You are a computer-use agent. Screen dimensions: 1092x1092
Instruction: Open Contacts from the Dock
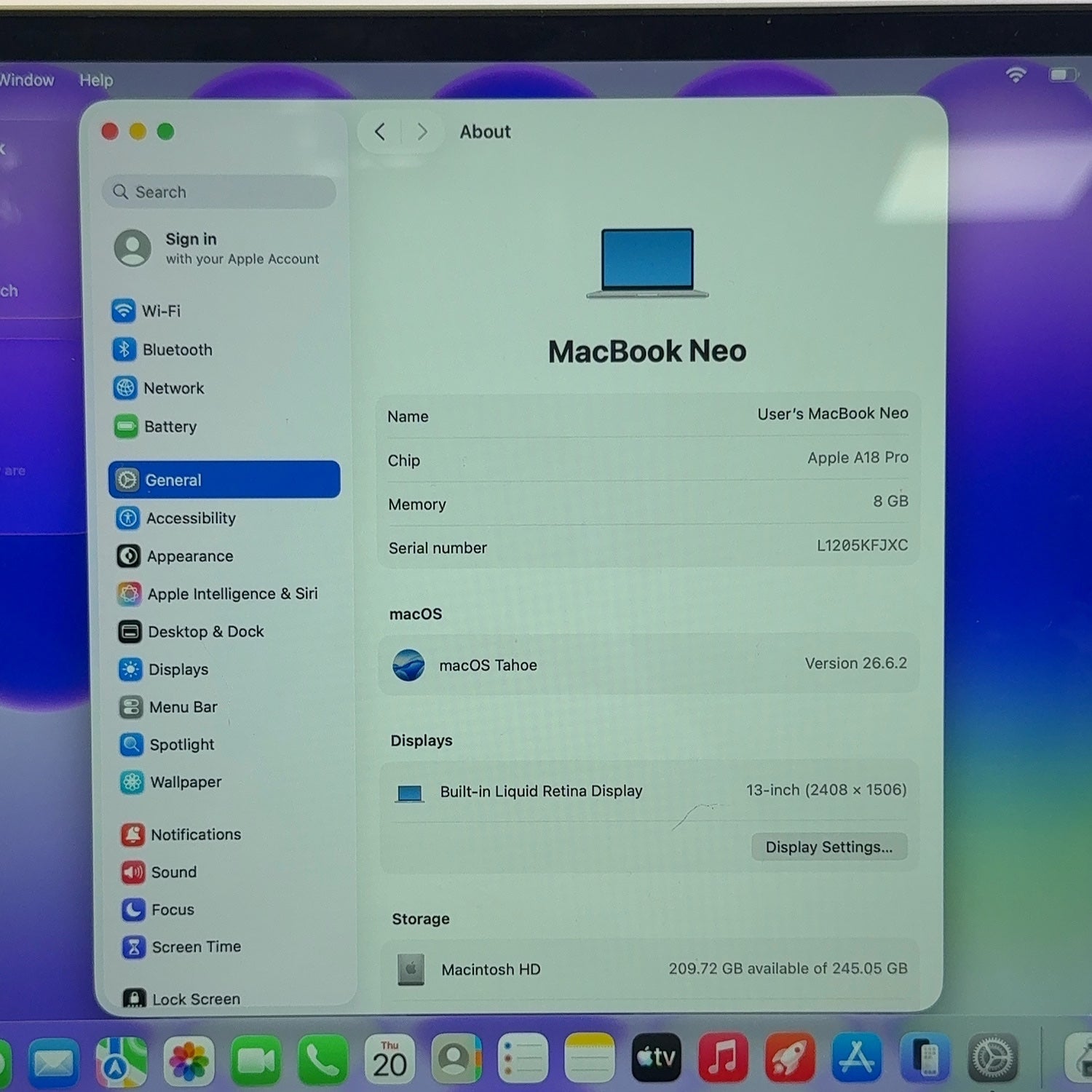456,1059
